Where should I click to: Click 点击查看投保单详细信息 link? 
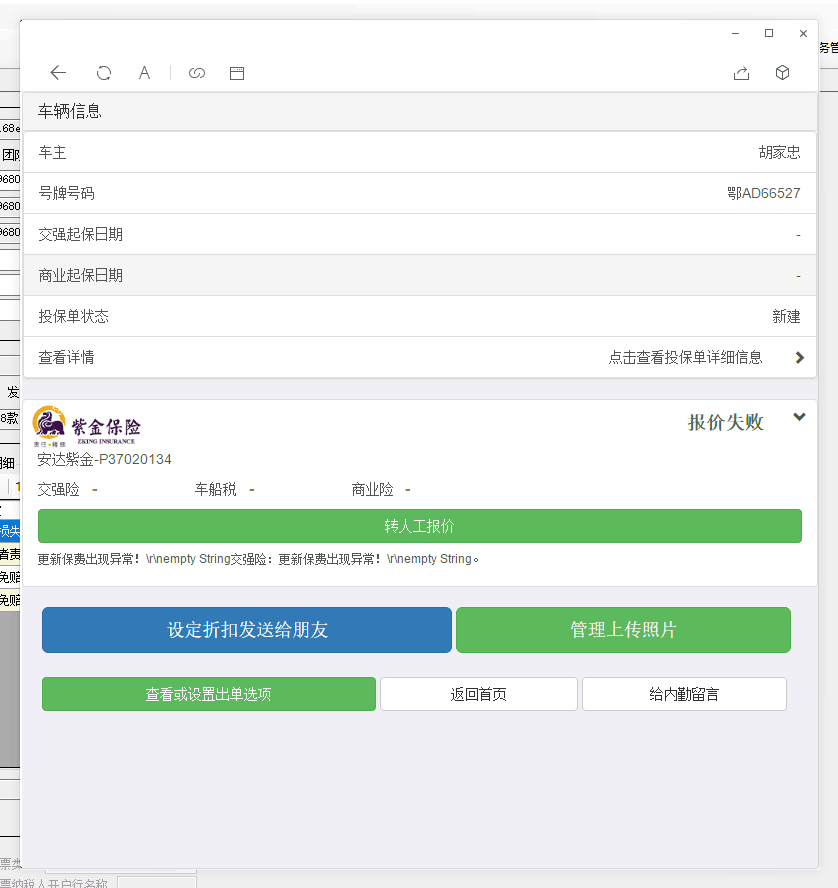tap(685, 357)
